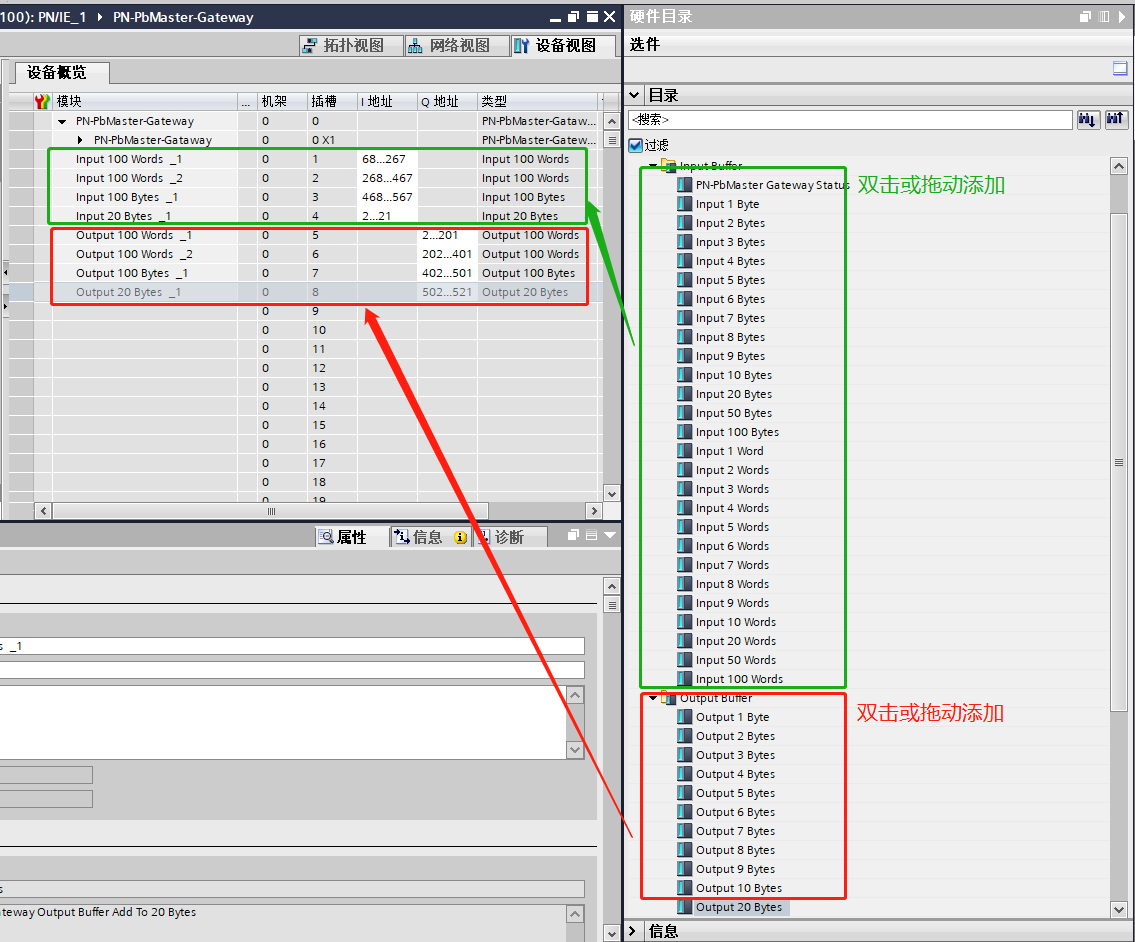Select the Input 100 Bytes module icon
Screen dimensions: 1135x942
pyautogui.click(x=685, y=432)
